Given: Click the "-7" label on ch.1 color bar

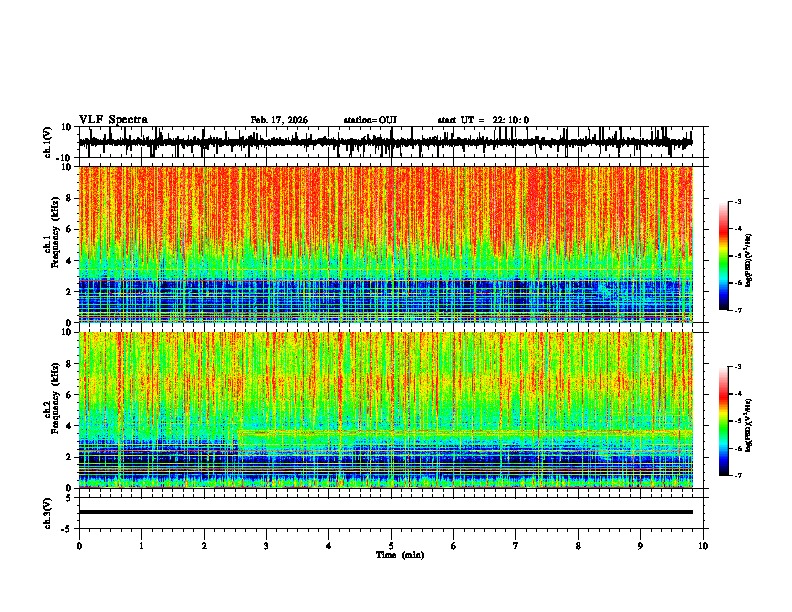Looking at the screenshot, I should [737, 310].
